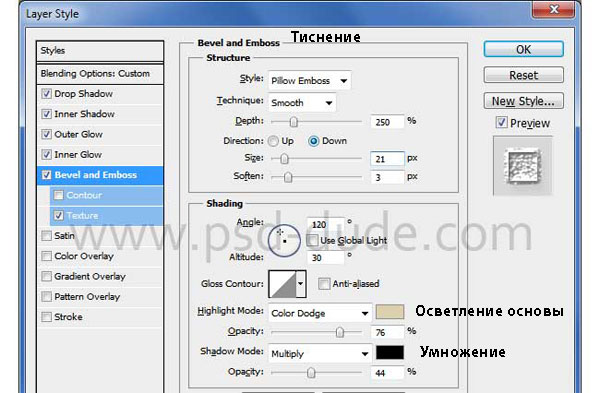Select the Drop Shadow list entry

[83, 93]
